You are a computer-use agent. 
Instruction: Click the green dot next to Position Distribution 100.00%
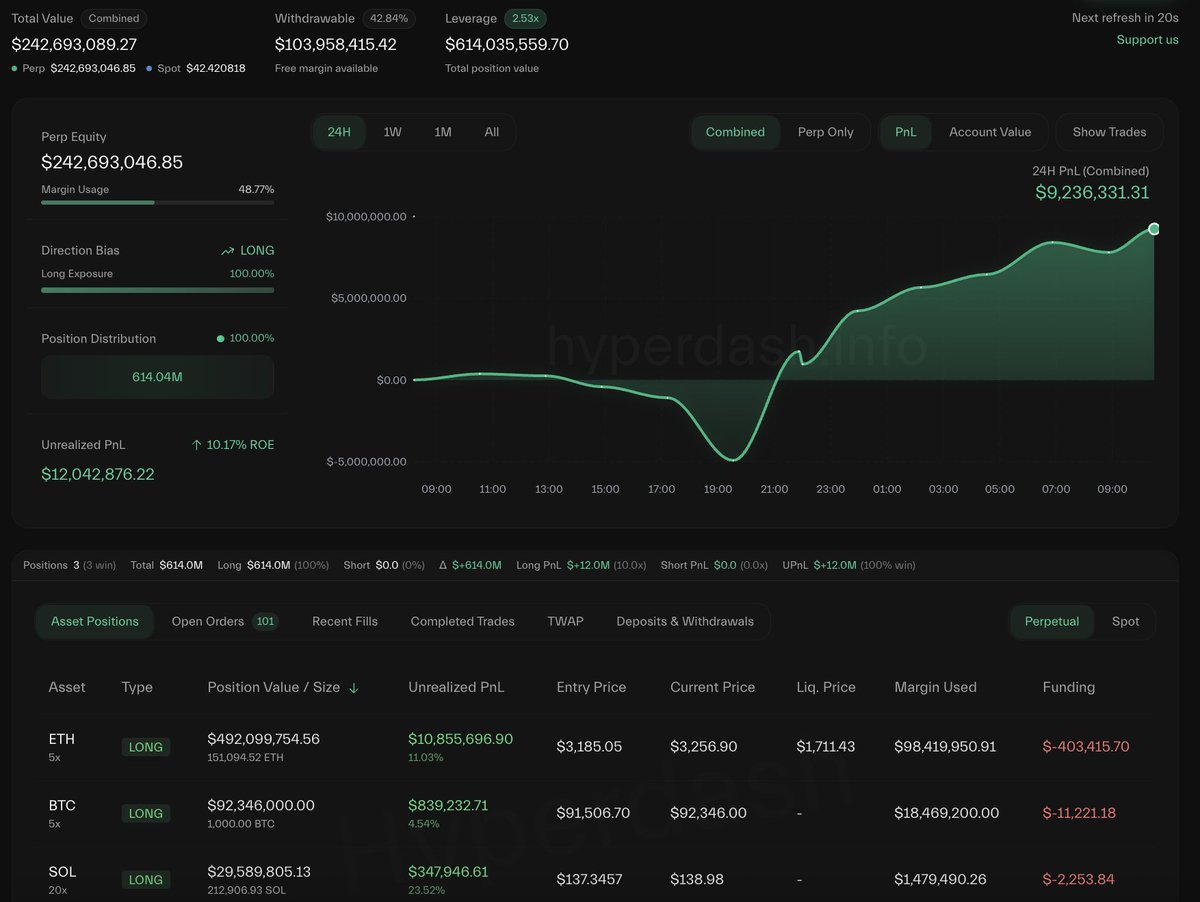220,339
